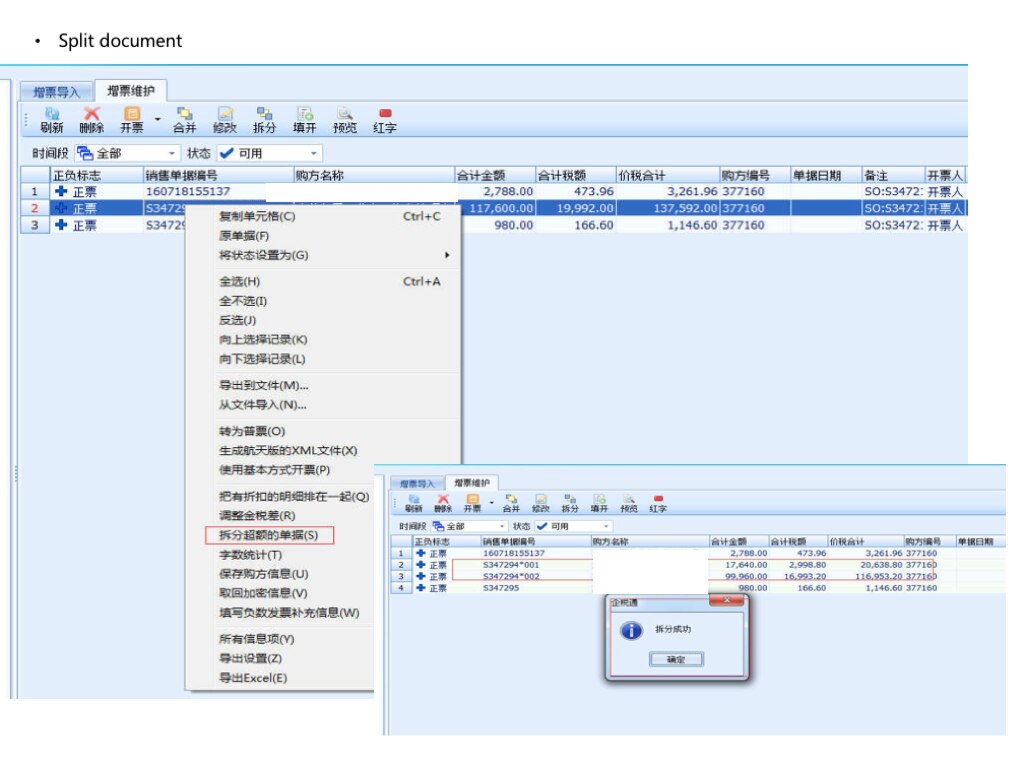Image resolution: width=1024 pixels, height=768 pixels.
Task: Select the 拆分 (Split) icon in upper toolbar
Action: coord(265,120)
